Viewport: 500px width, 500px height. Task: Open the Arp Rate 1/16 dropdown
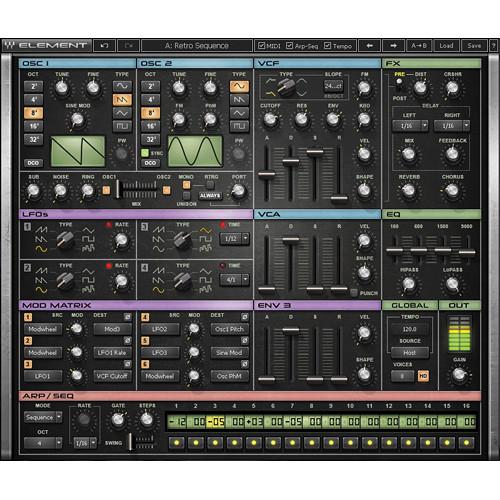[x=85, y=443]
